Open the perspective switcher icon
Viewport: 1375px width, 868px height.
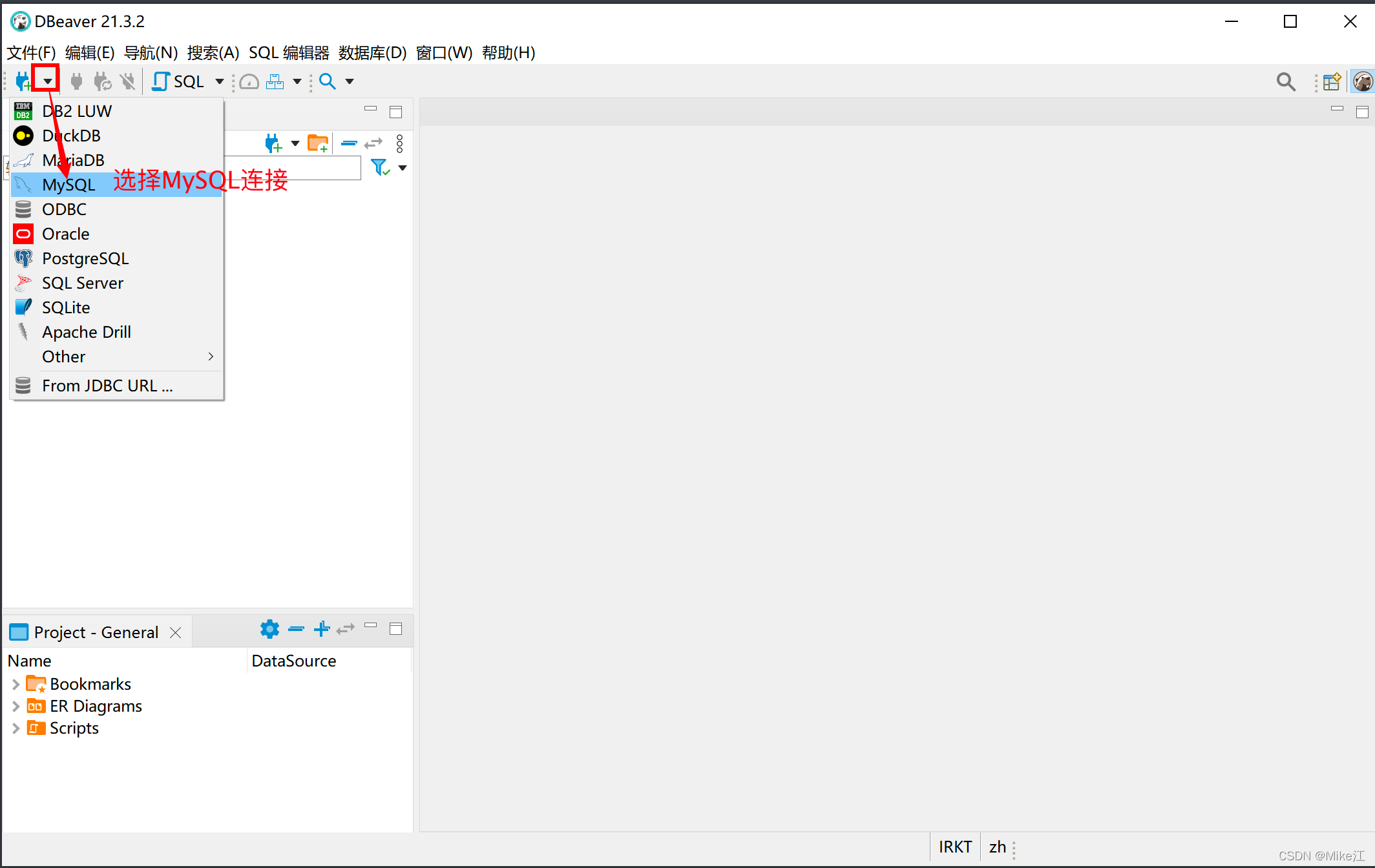(1332, 81)
